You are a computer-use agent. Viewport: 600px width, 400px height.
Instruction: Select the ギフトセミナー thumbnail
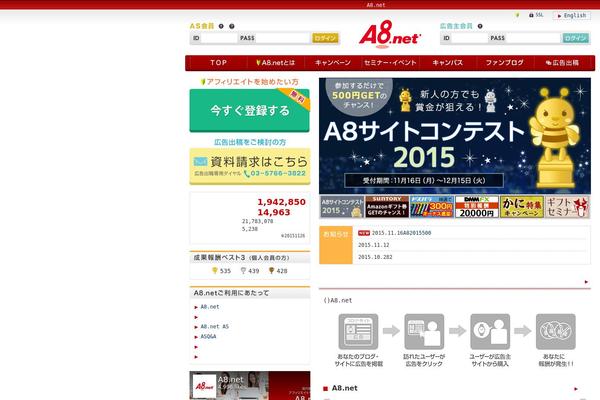567,207
